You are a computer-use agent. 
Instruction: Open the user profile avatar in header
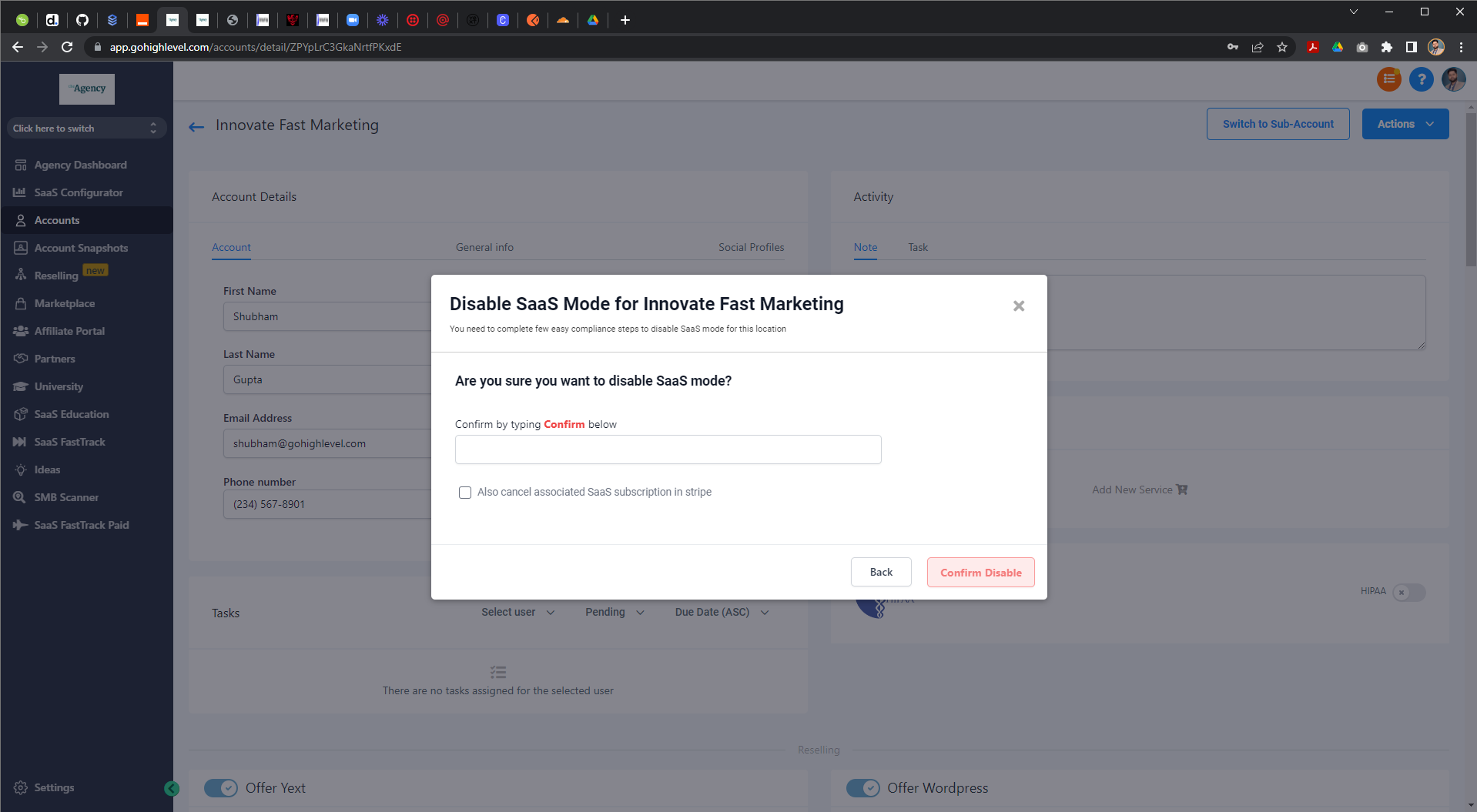(x=1453, y=79)
